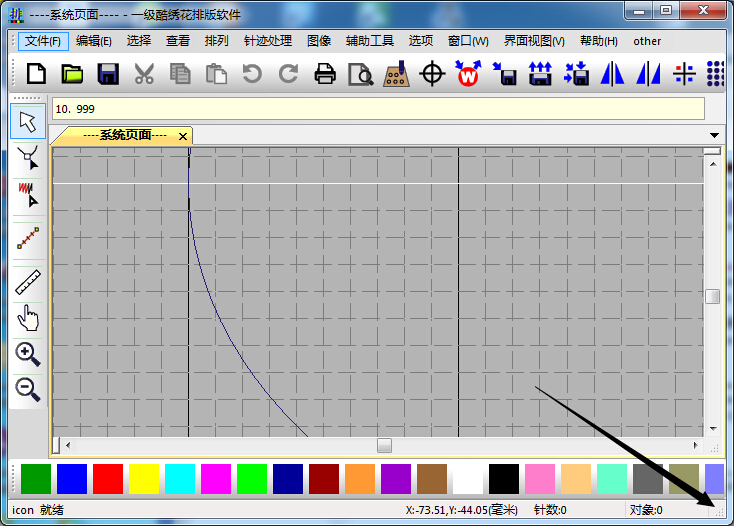734x526 pixels.
Task: Click the Cut scissors icon
Action: point(144,73)
